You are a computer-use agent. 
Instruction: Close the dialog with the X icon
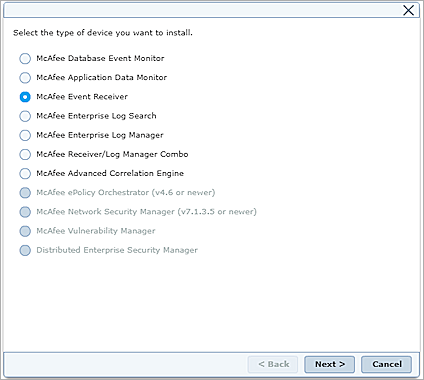coord(408,10)
